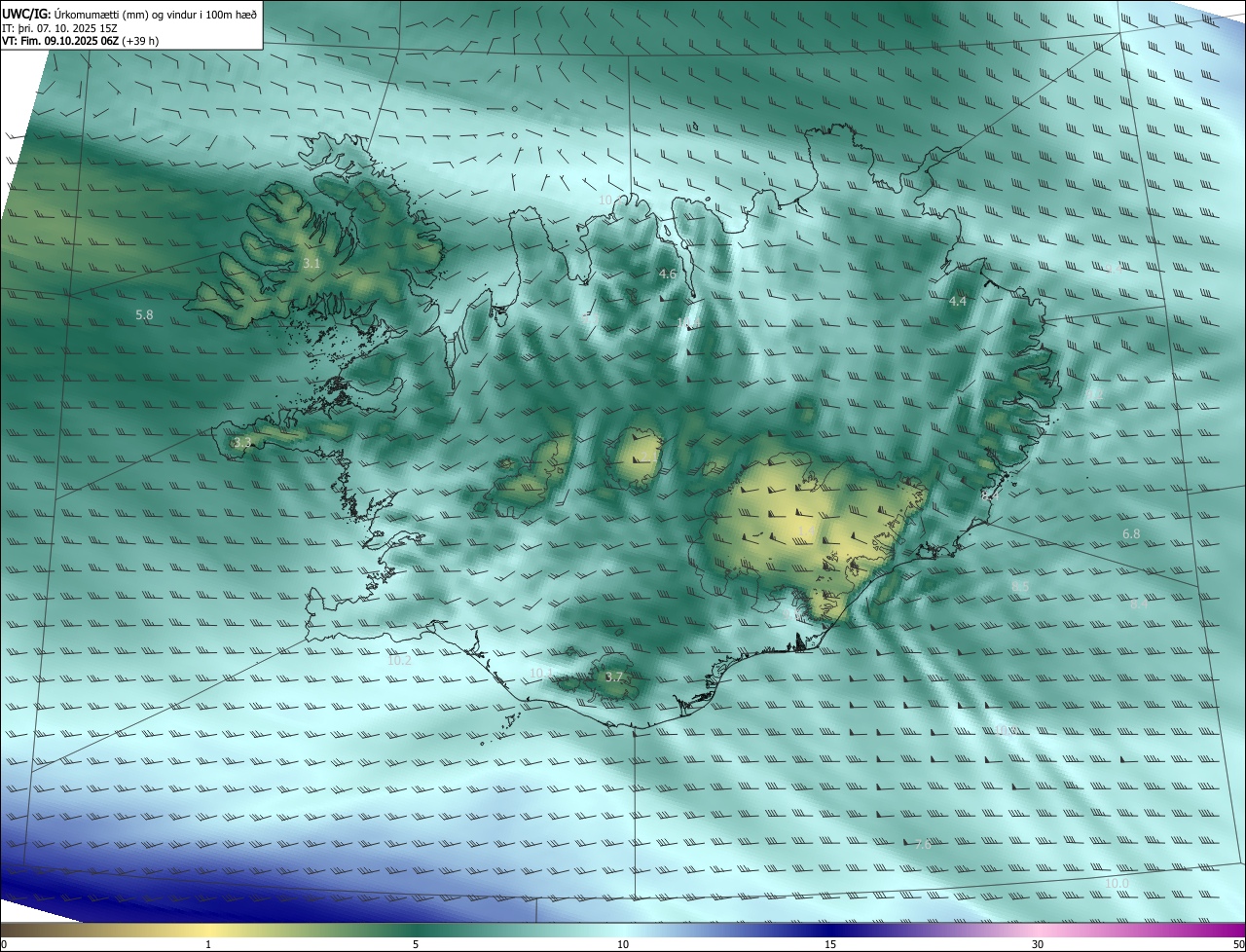Image resolution: width=1246 pixels, height=952 pixels.
Task: Click the valid time line 'VT: Fim. 09.10.2025 06Z (+39 h)'
Action: point(80,41)
